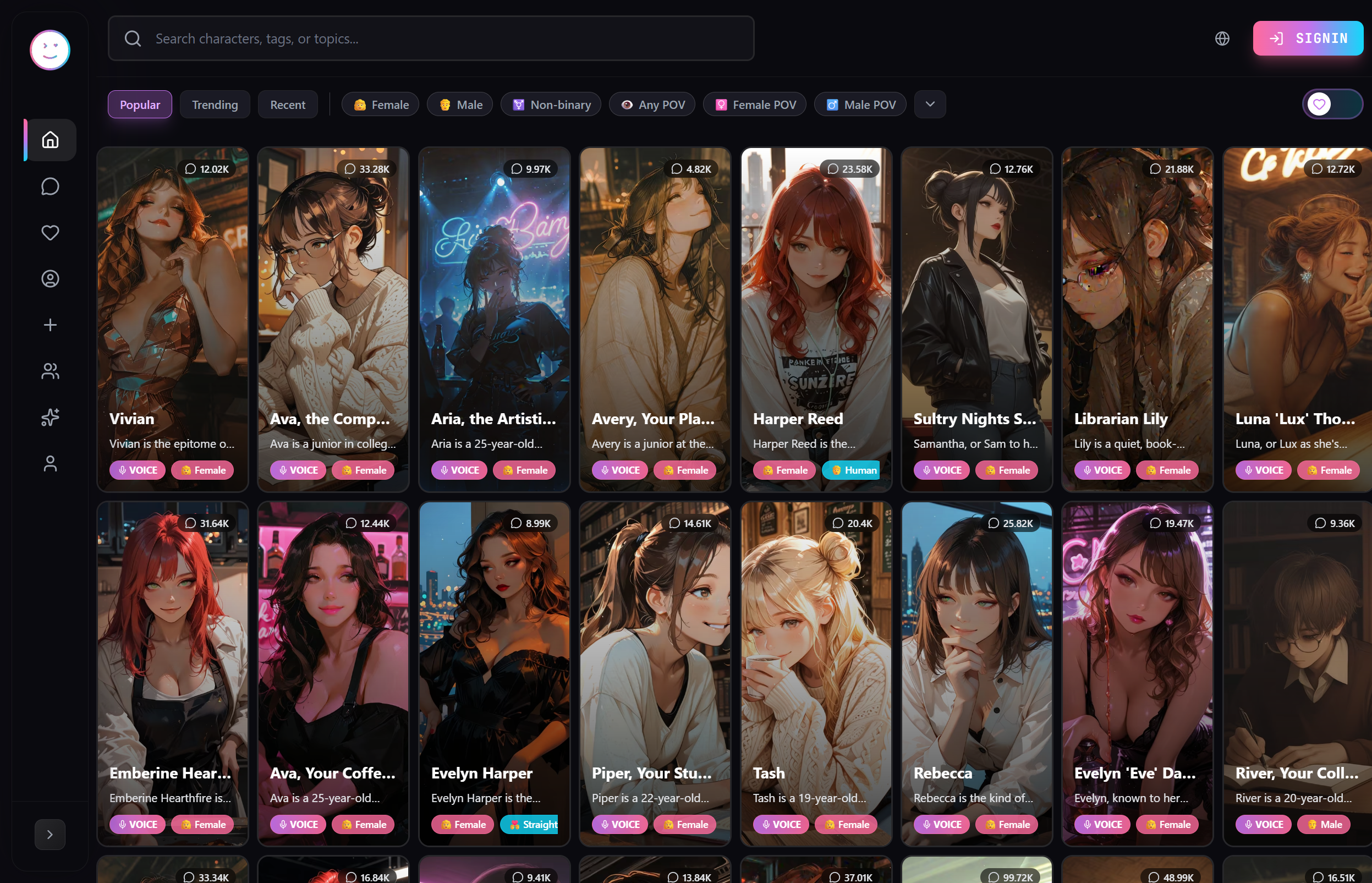
Task: Click VOICE tag on Vivian card
Action: click(138, 470)
